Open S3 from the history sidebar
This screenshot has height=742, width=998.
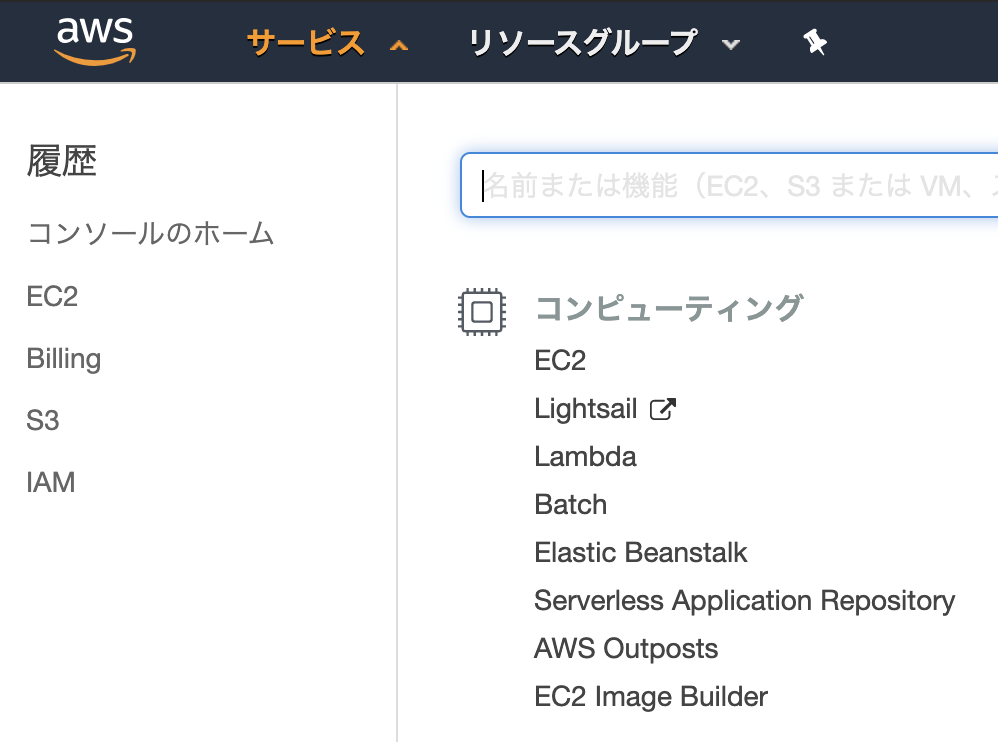(41, 420)
